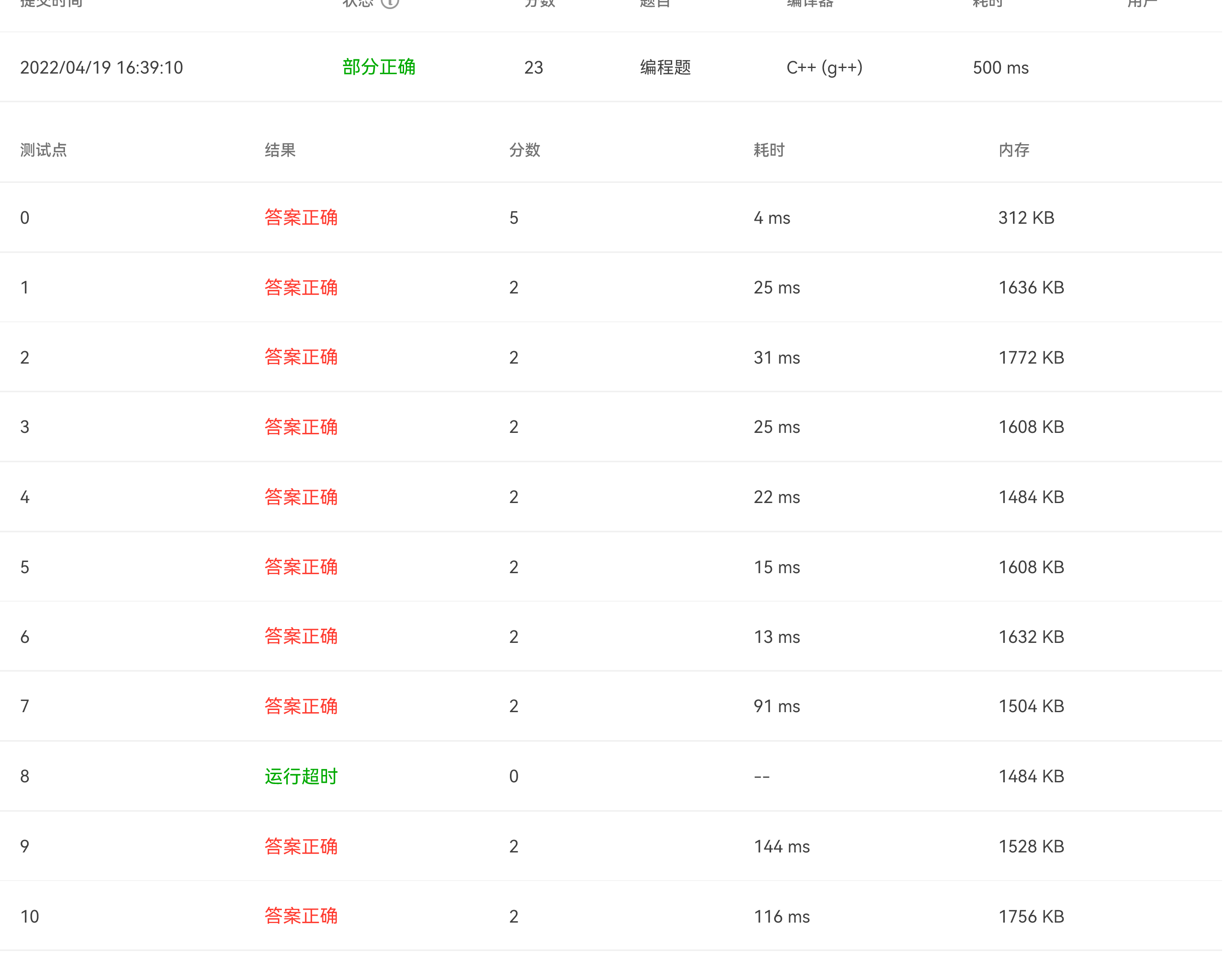
Task: Click the 编程题 problem type cell
Action: coord(665,68)
